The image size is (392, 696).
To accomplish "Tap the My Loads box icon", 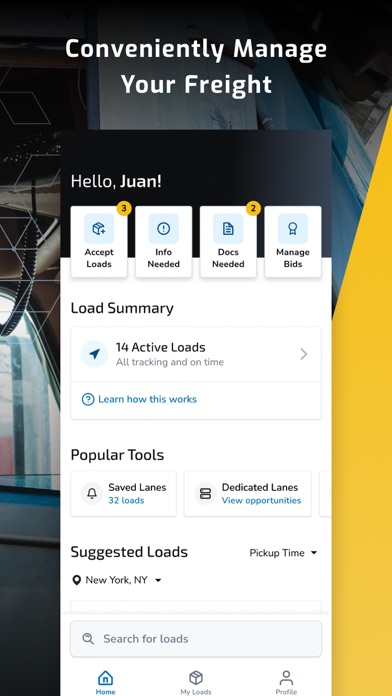I will 196,678.
